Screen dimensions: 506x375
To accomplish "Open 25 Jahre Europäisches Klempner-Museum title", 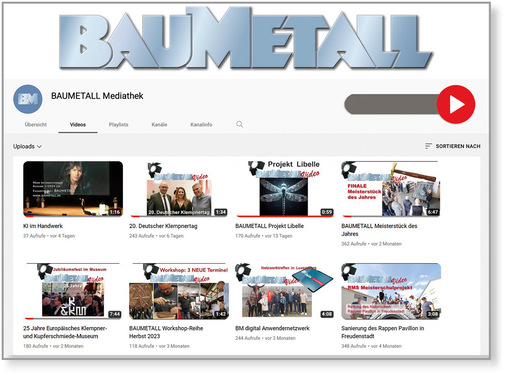I will [65, 332].
